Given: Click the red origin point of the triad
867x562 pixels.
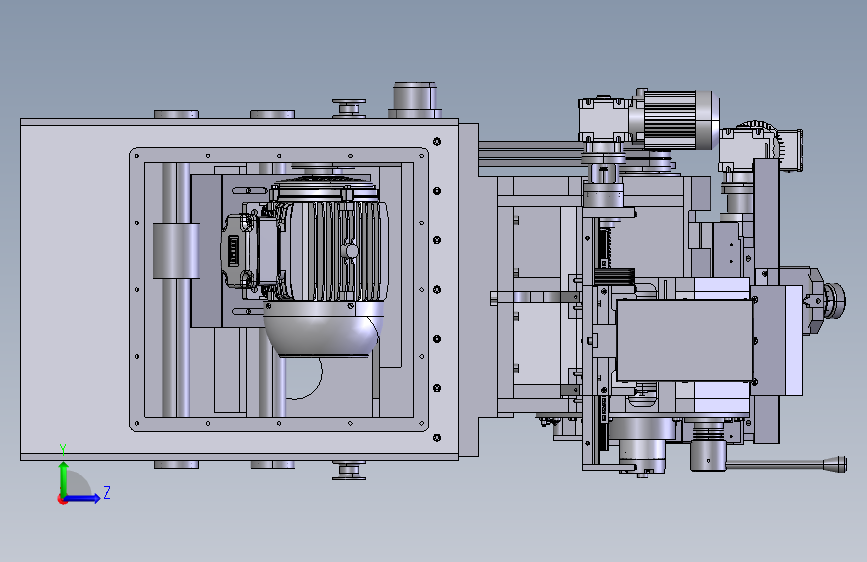Looking at the screenshot, I should coord(62,499).
